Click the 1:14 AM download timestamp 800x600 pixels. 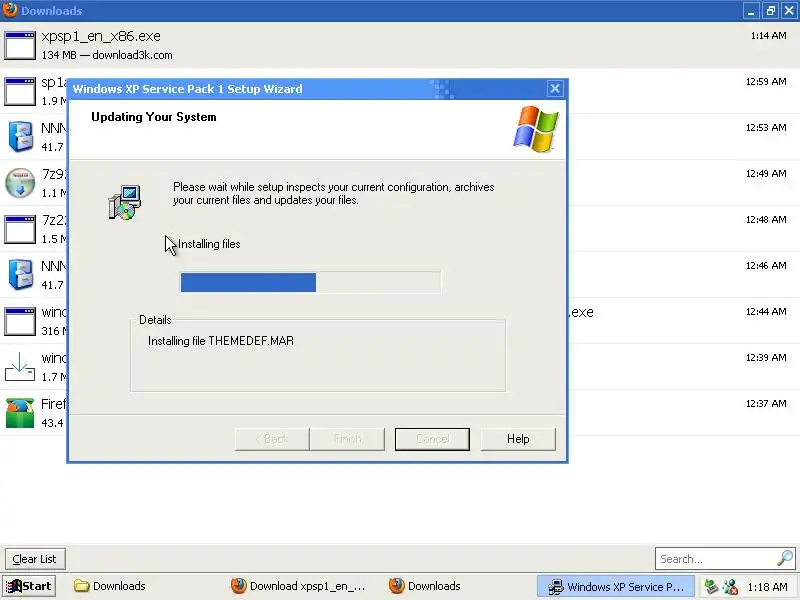pos(768,36)
